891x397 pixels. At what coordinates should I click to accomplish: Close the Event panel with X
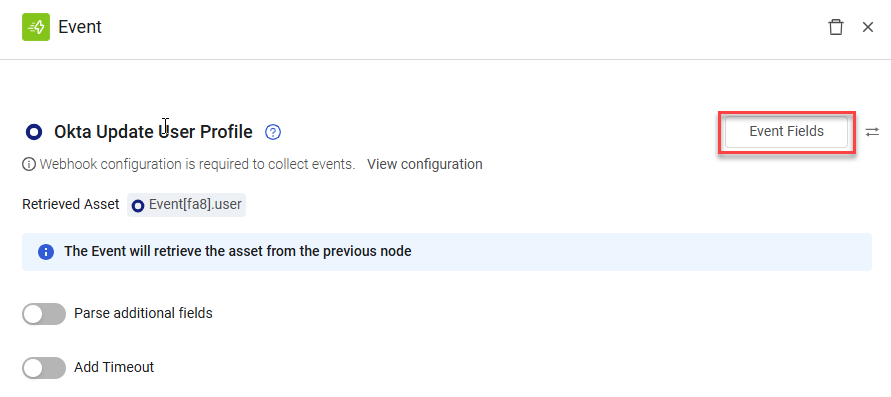pos(868,27)
